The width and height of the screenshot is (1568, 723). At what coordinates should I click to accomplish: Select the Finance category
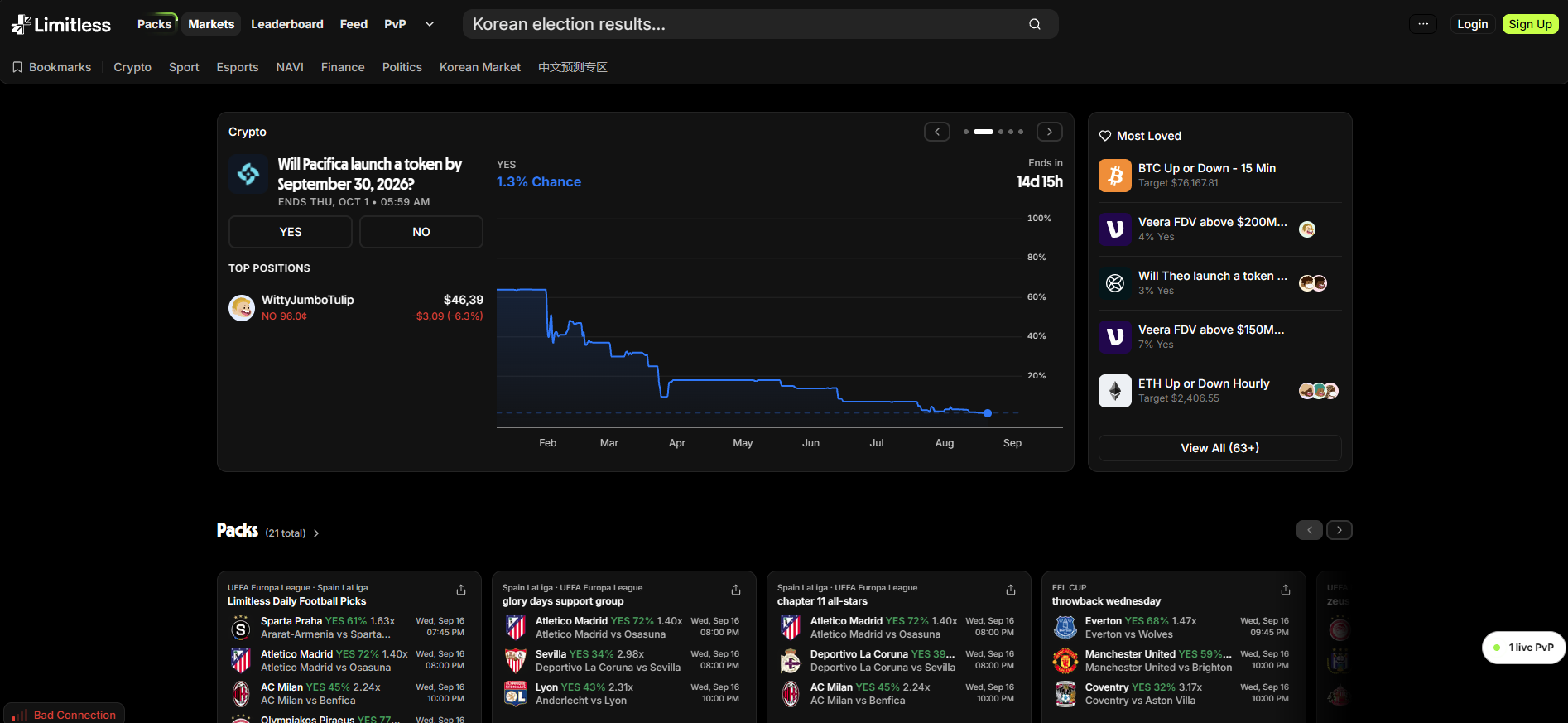343,67
